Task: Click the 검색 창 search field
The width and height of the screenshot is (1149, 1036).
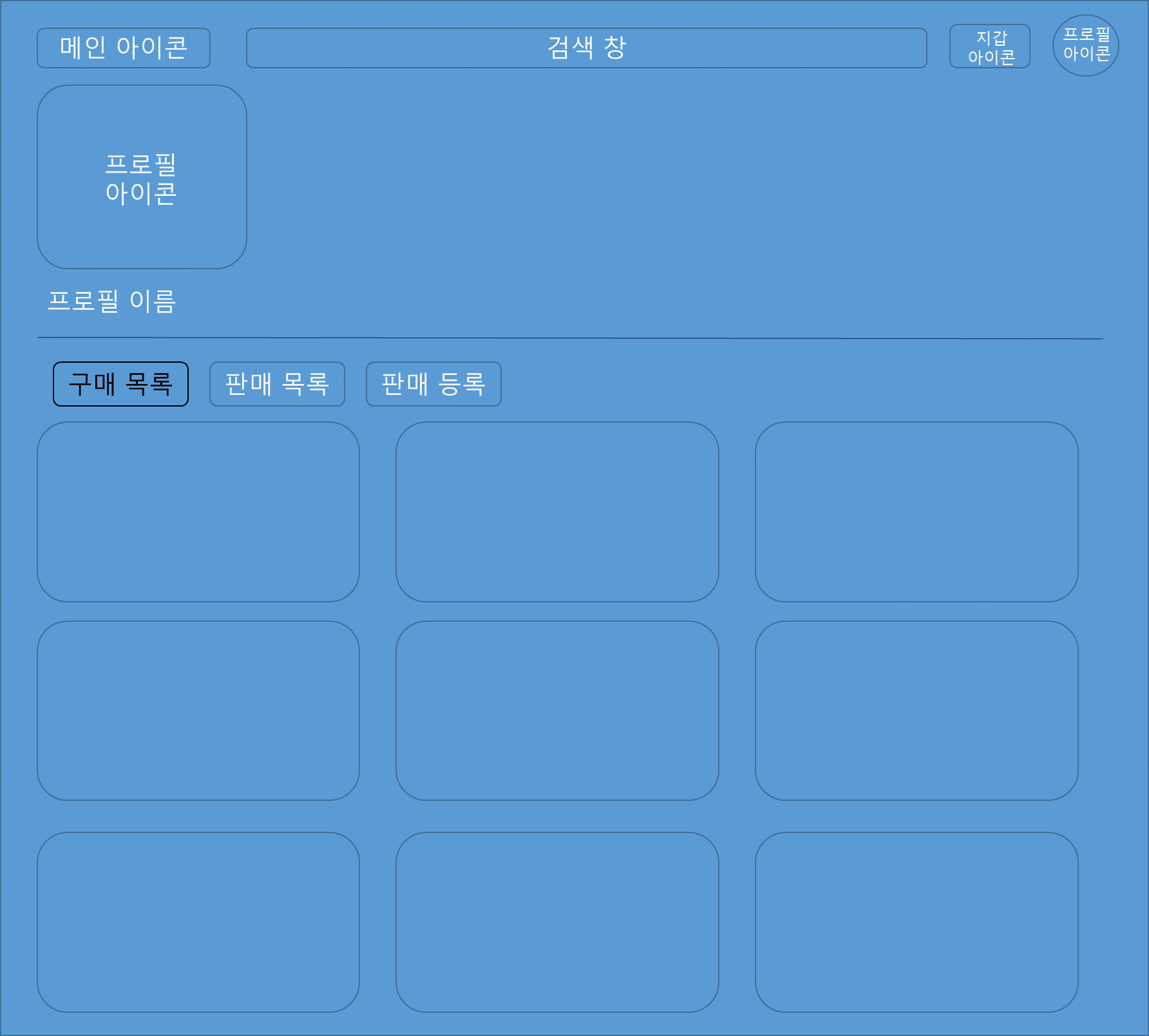Action: [587, 48]
